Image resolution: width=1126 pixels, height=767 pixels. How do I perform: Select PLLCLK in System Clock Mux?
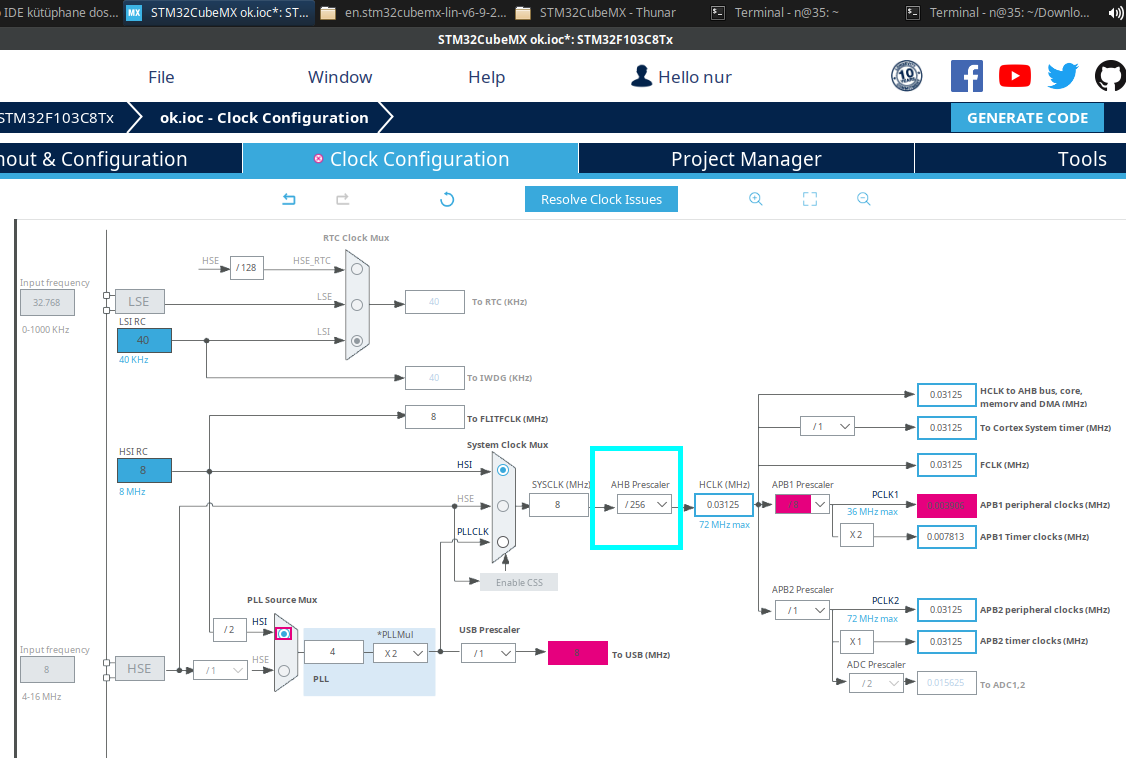[x=502, y=542]
